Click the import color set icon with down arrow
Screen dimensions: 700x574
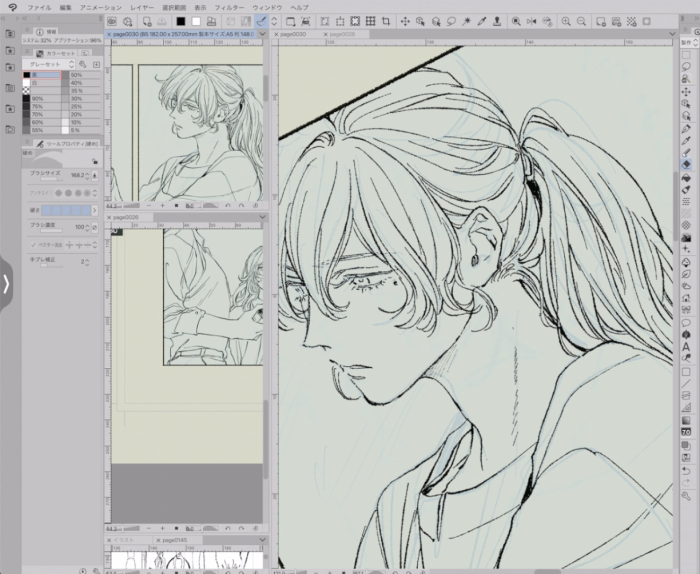coord(96,64)
